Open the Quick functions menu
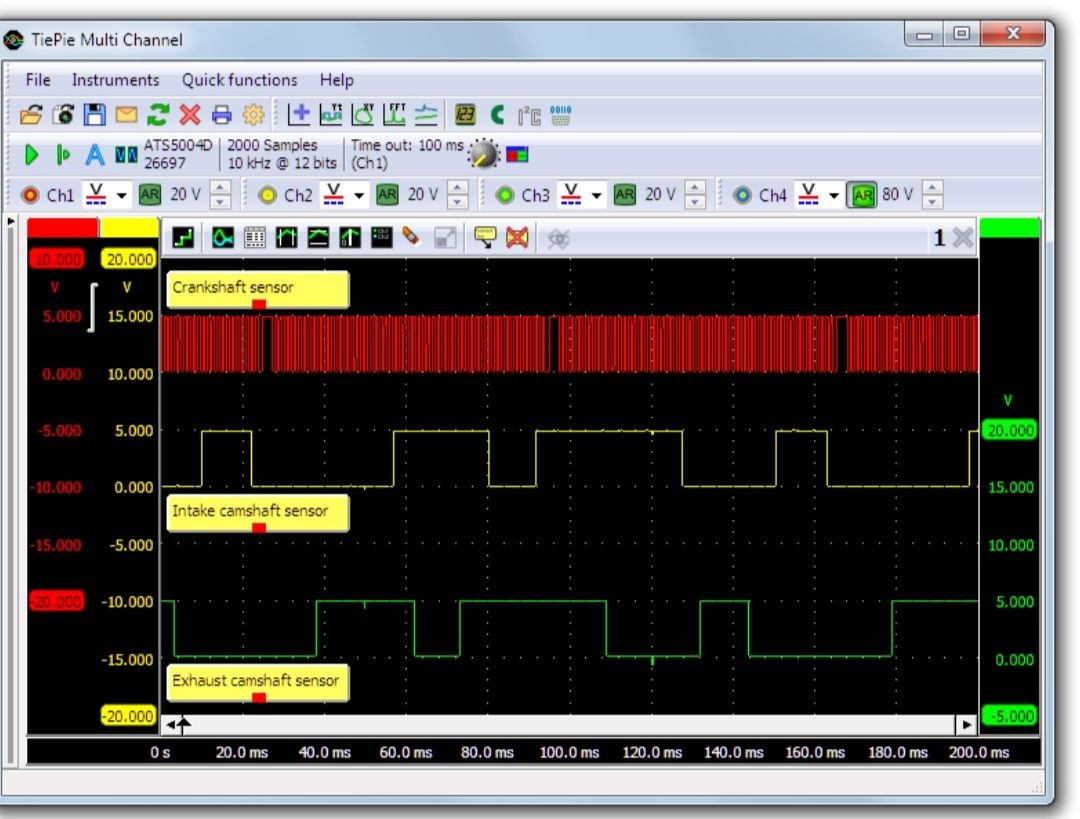 click(239, 80)
